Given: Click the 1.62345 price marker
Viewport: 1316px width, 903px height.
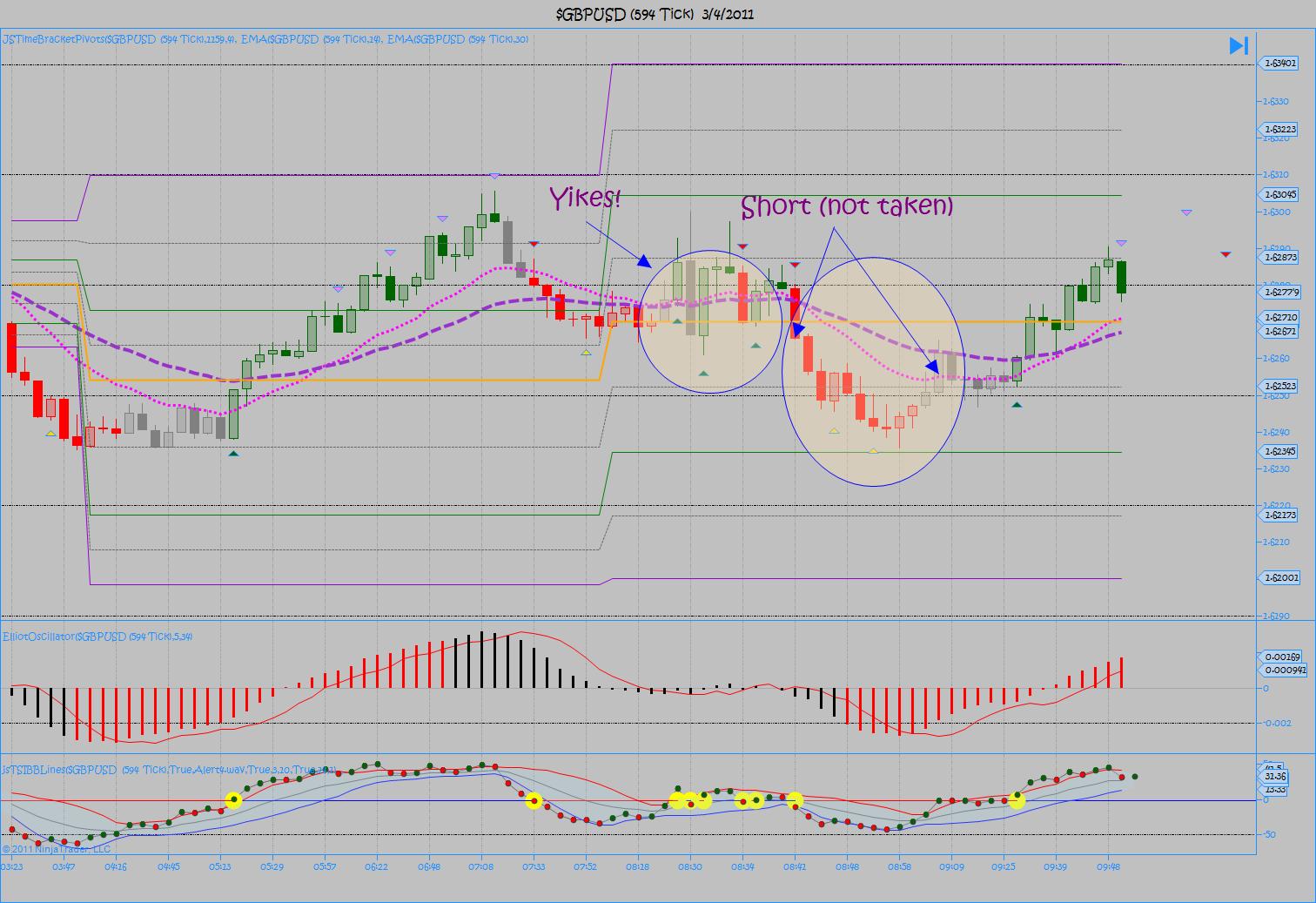Looking at the screenshot, I should click(x=1279, y=451).
